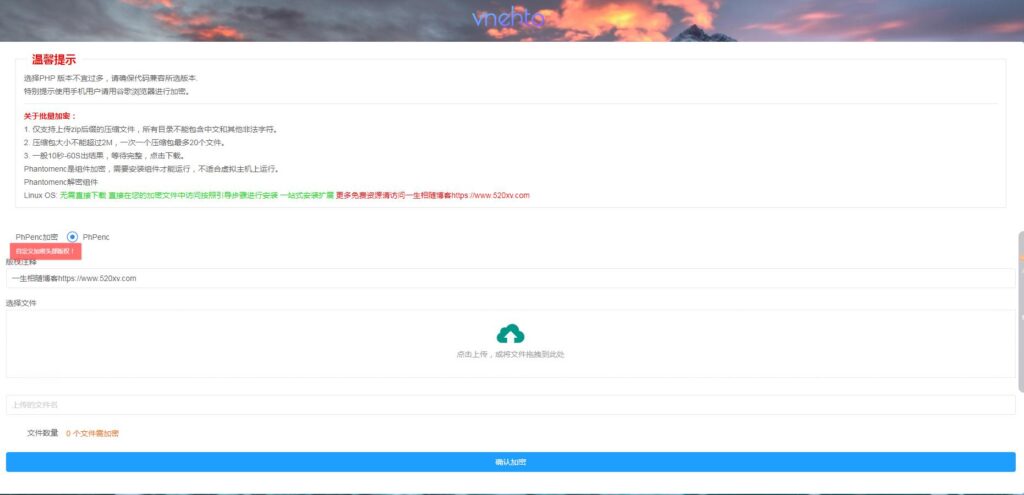
Task: Click the Phantomenc解密组件 text line
Action: (59, 182)
